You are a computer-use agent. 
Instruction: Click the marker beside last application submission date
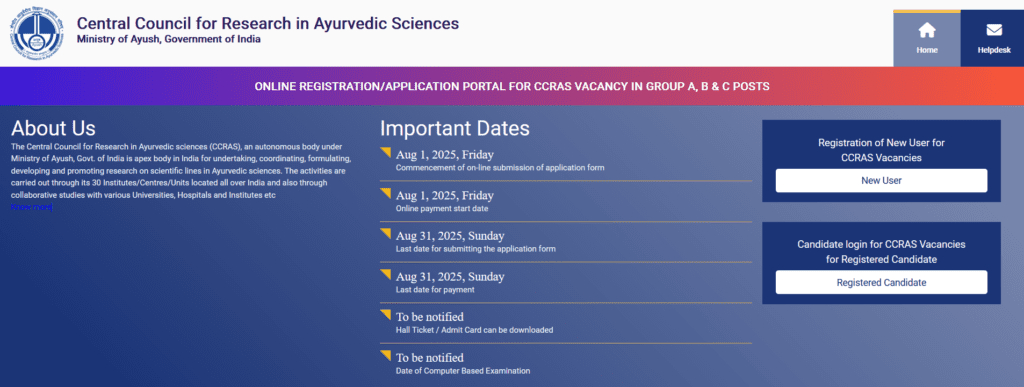[386, 234]
